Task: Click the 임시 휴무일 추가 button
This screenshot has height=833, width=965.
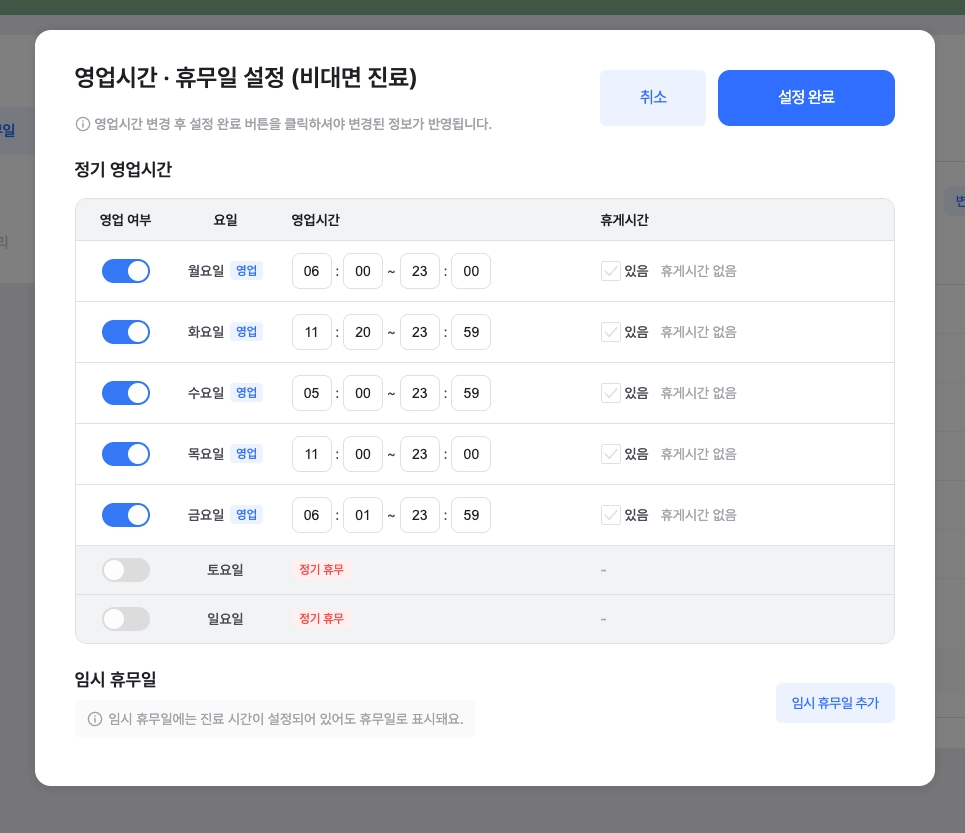Action: pos(835,703)
